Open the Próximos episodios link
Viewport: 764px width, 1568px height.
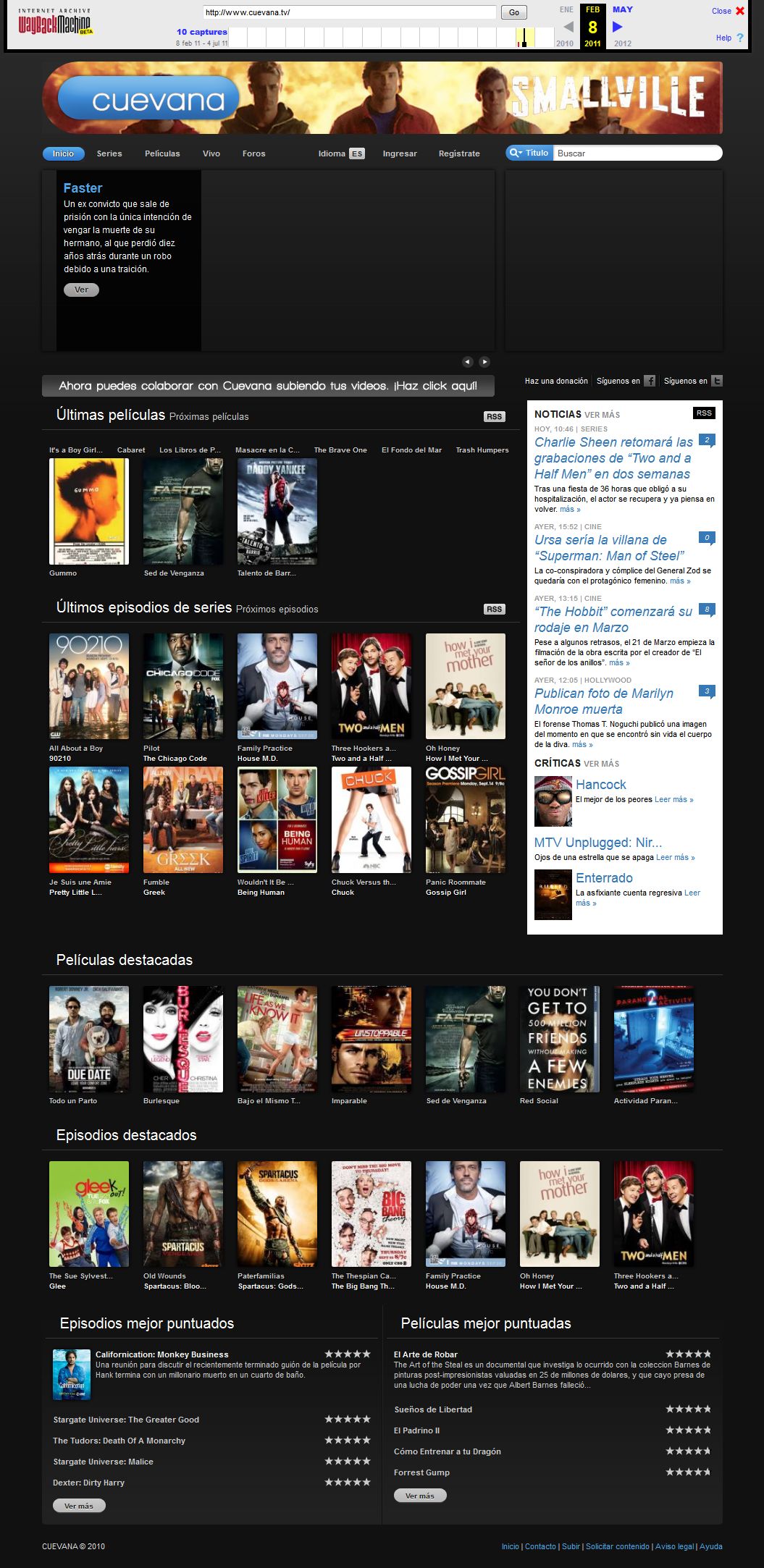coord(277,610)
